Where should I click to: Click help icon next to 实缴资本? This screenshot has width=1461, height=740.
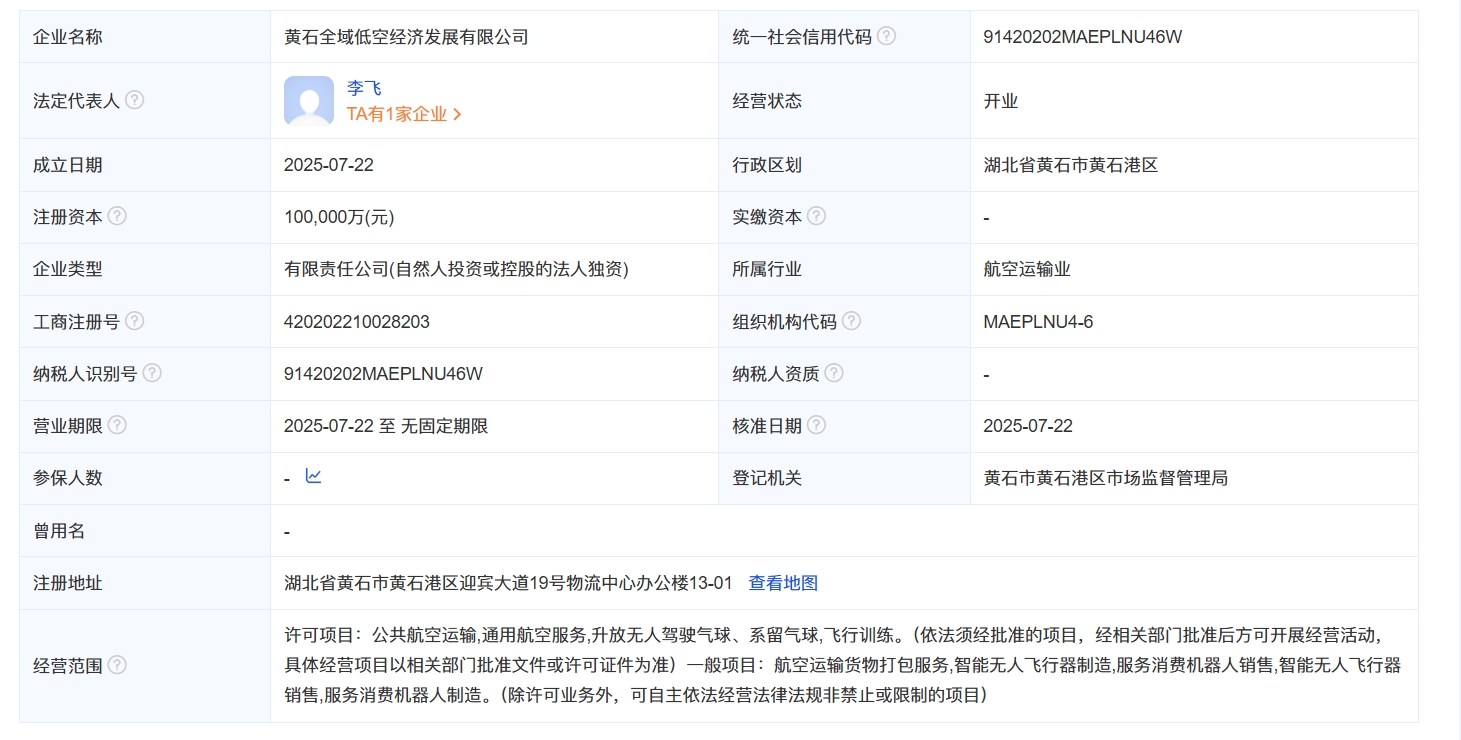tap(816, 216)
